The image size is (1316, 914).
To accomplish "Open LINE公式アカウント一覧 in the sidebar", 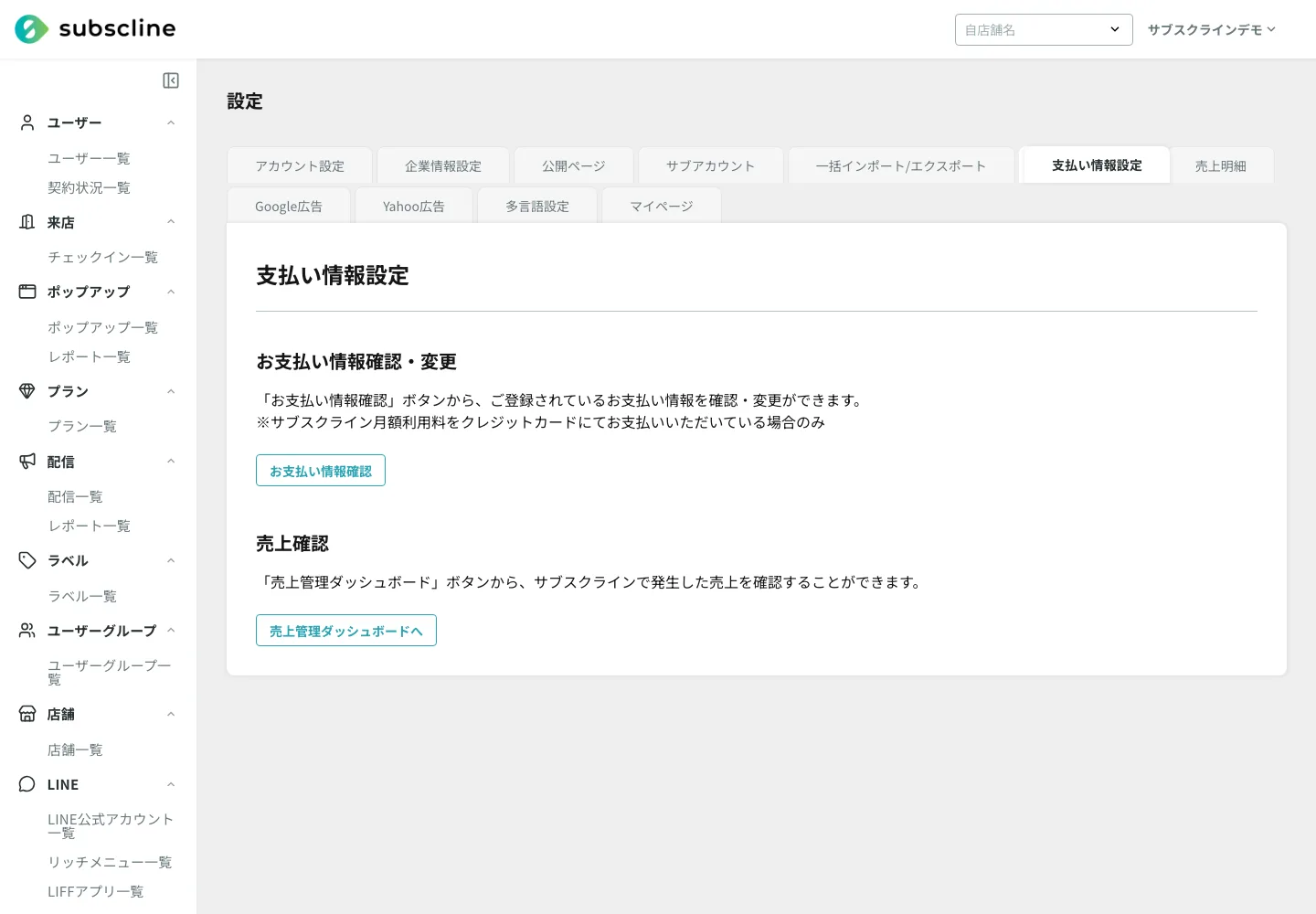I will click(110, 825).
